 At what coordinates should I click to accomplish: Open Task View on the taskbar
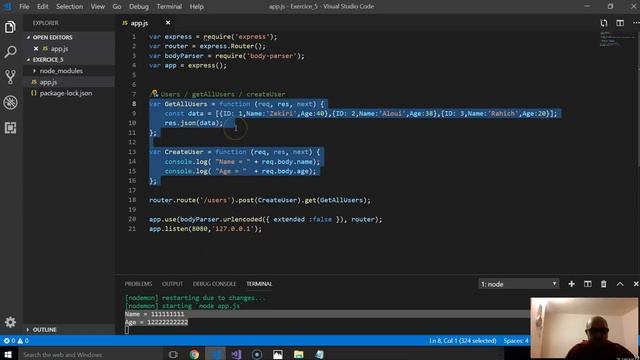pyautogui.click(x=173, y=354)
